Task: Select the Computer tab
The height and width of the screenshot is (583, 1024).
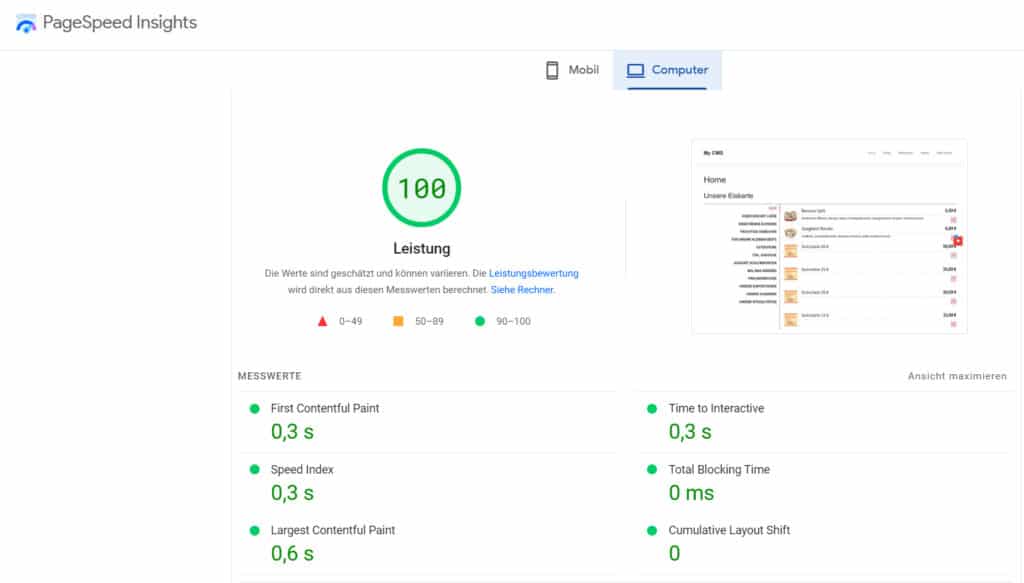Action: (x=667, y=70)
